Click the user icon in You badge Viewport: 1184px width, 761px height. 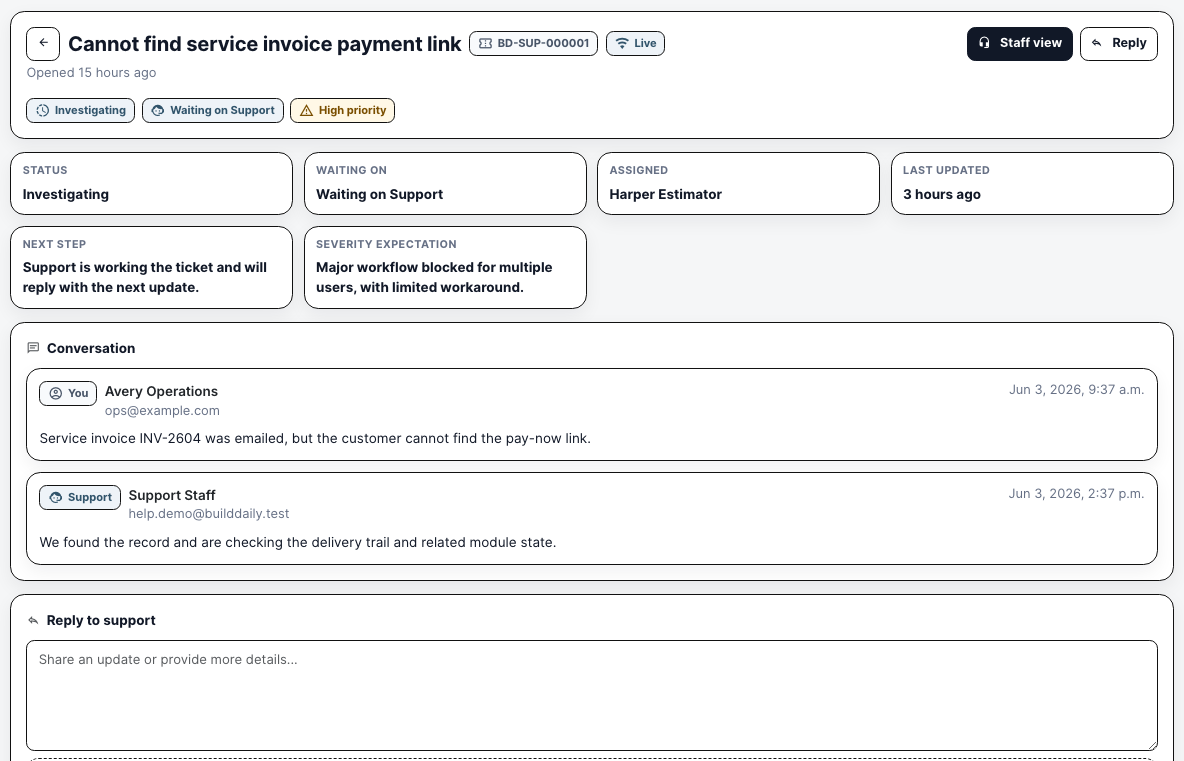[x=56, y=393]
